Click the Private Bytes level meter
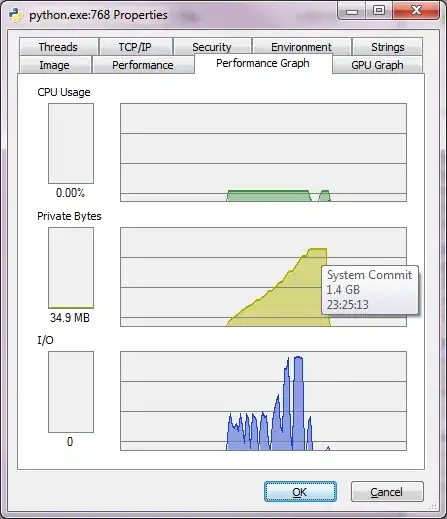This screenshot has width=447, height=519. click(71, 268)
